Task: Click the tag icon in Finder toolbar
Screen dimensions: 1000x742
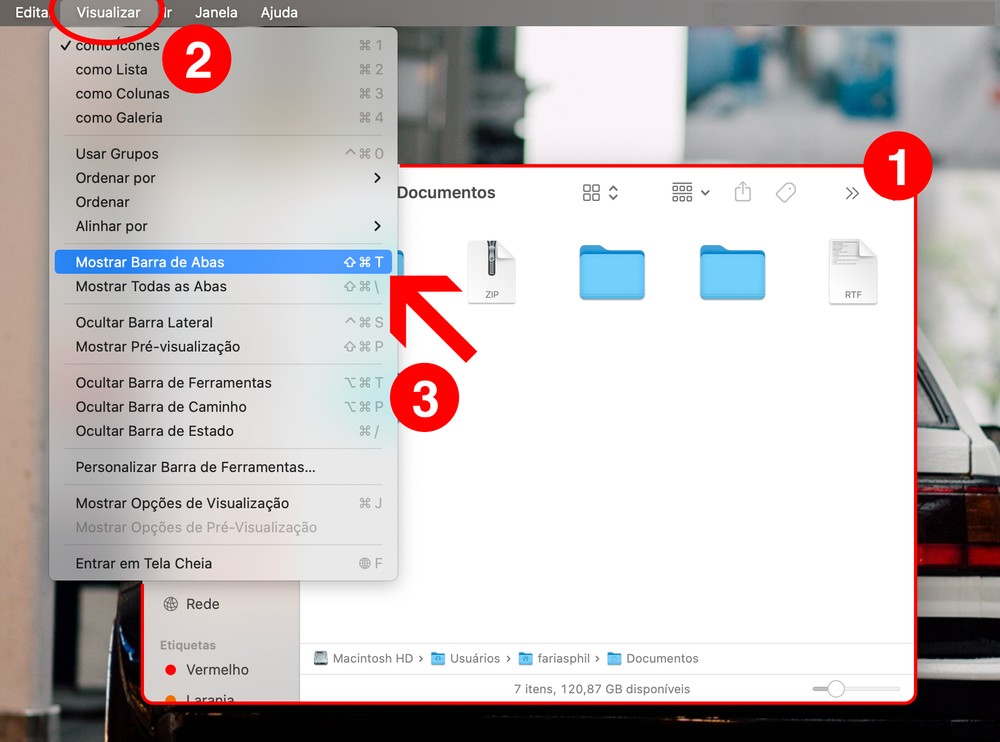Action: pos(786,192)
